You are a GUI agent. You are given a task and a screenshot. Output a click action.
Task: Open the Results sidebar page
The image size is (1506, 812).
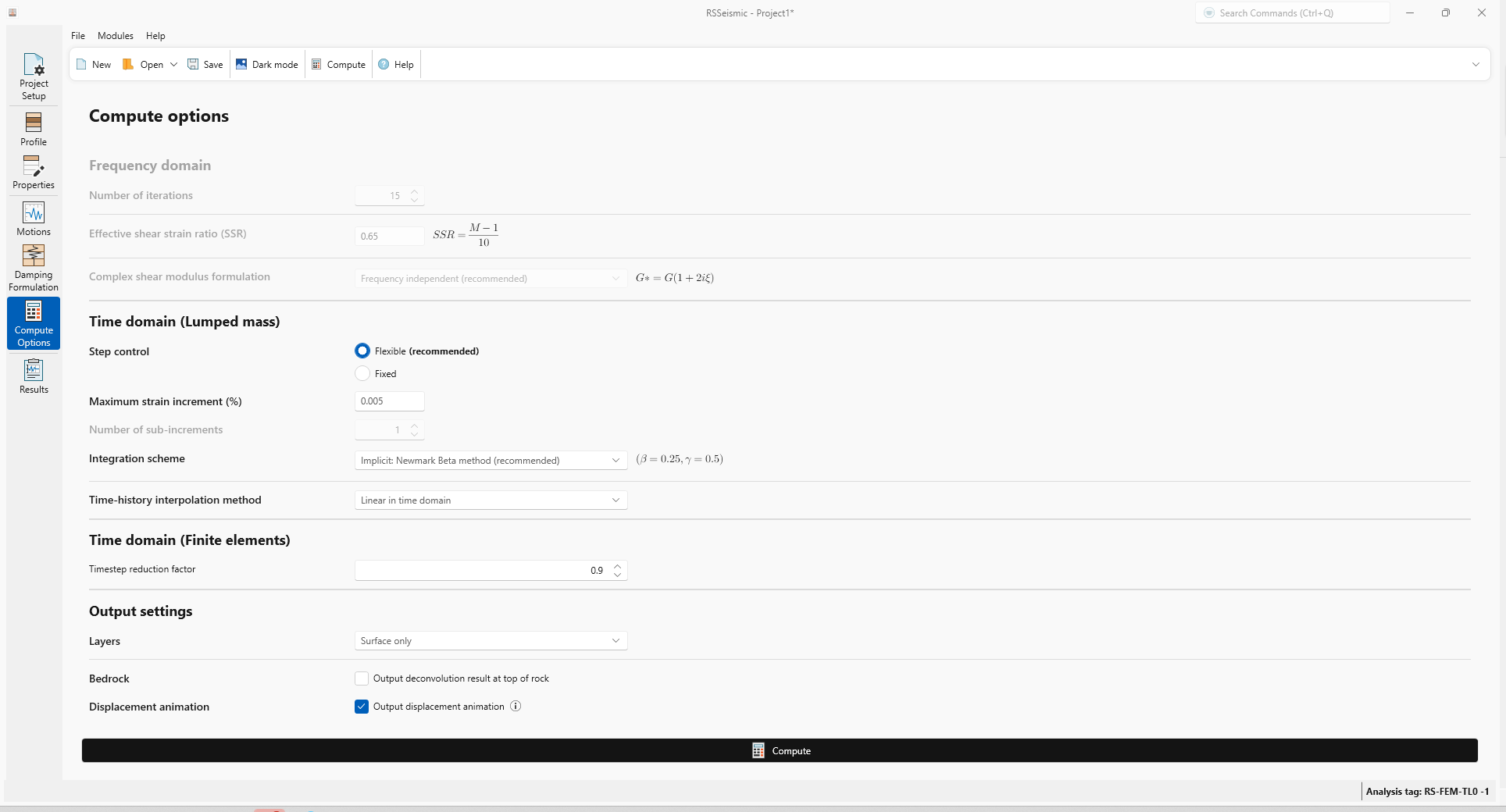pos(34,376)
